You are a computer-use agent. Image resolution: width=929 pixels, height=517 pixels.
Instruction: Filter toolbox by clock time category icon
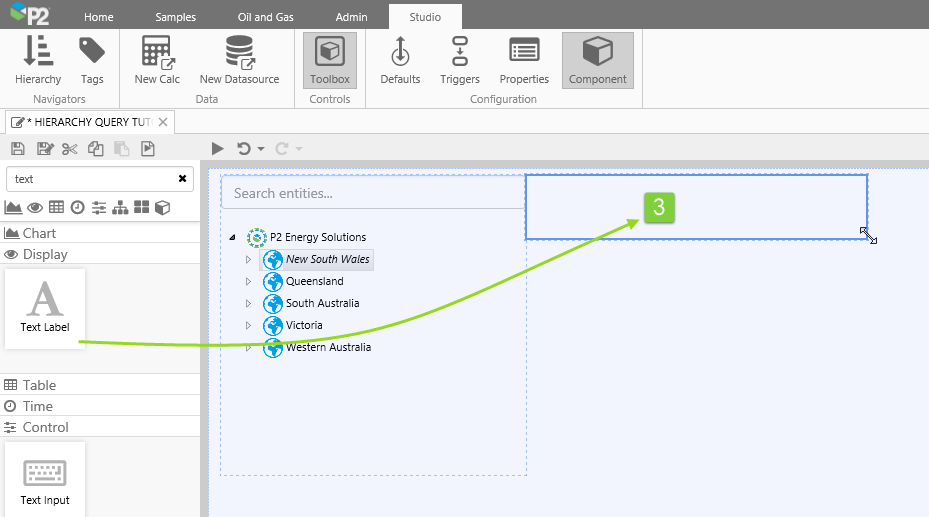coord(77,208)
